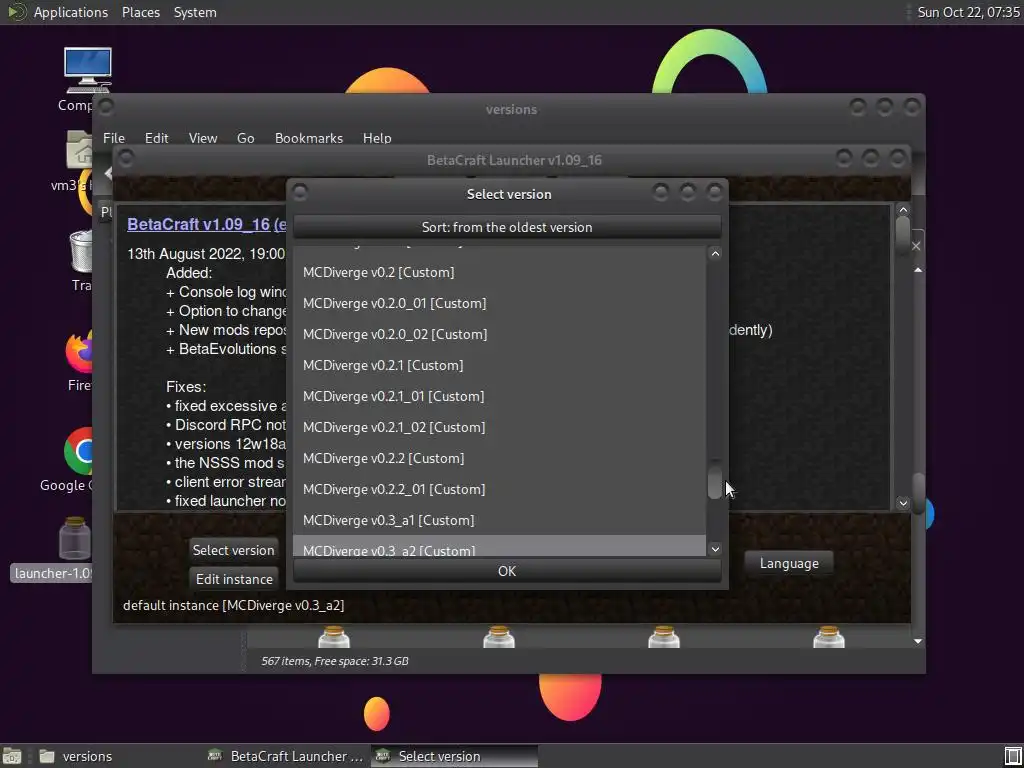Launch Google Chrome from desktop
This screenshot has width=1024, height=768.
point(78,452)
